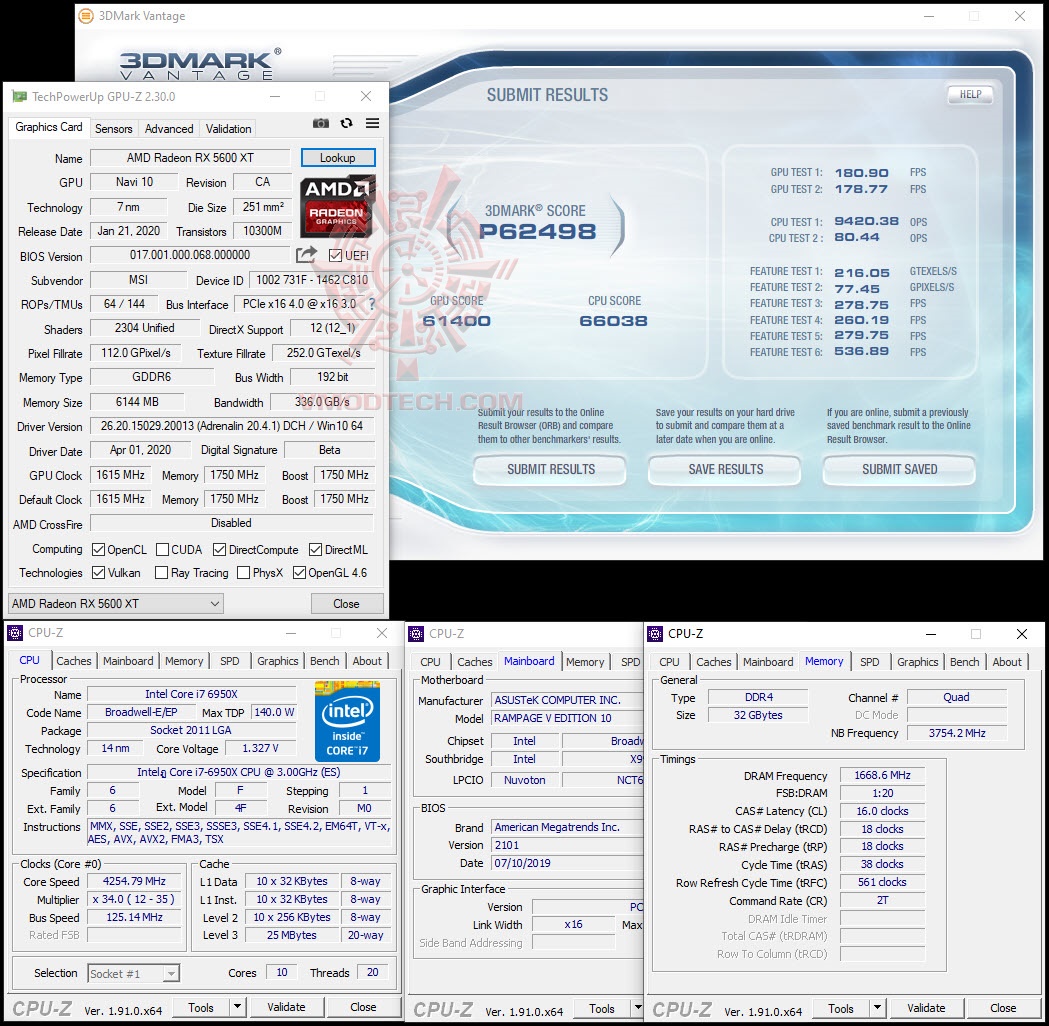Toggle the OpenGL 4.6 checkbox
Image resolution: width=1049 pixels, height=1026 pixels.
point(299,573)
